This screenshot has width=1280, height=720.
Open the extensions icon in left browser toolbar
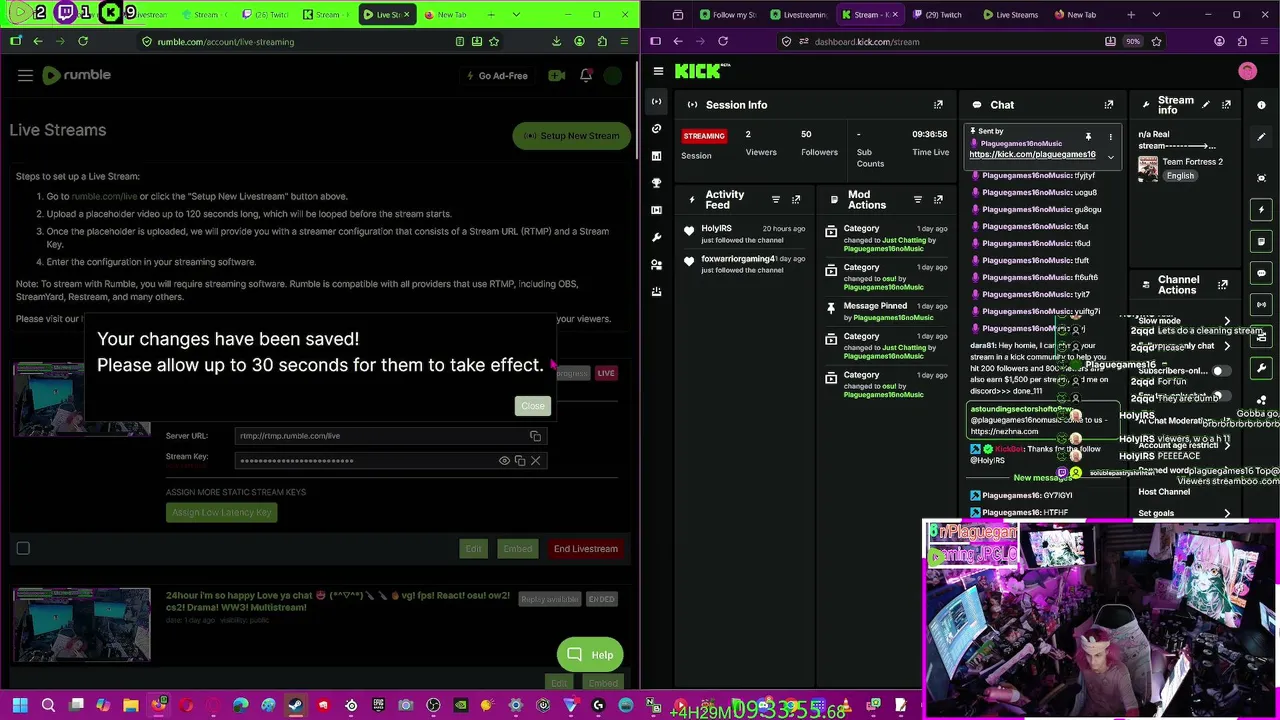(x=602, y=42)
